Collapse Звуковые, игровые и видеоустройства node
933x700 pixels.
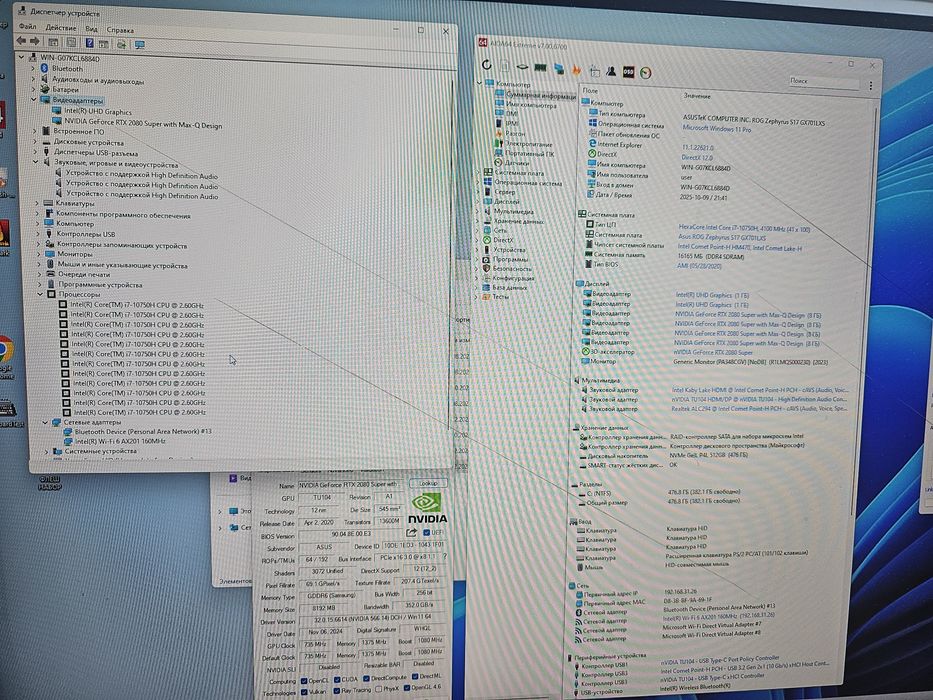(36, 162)
